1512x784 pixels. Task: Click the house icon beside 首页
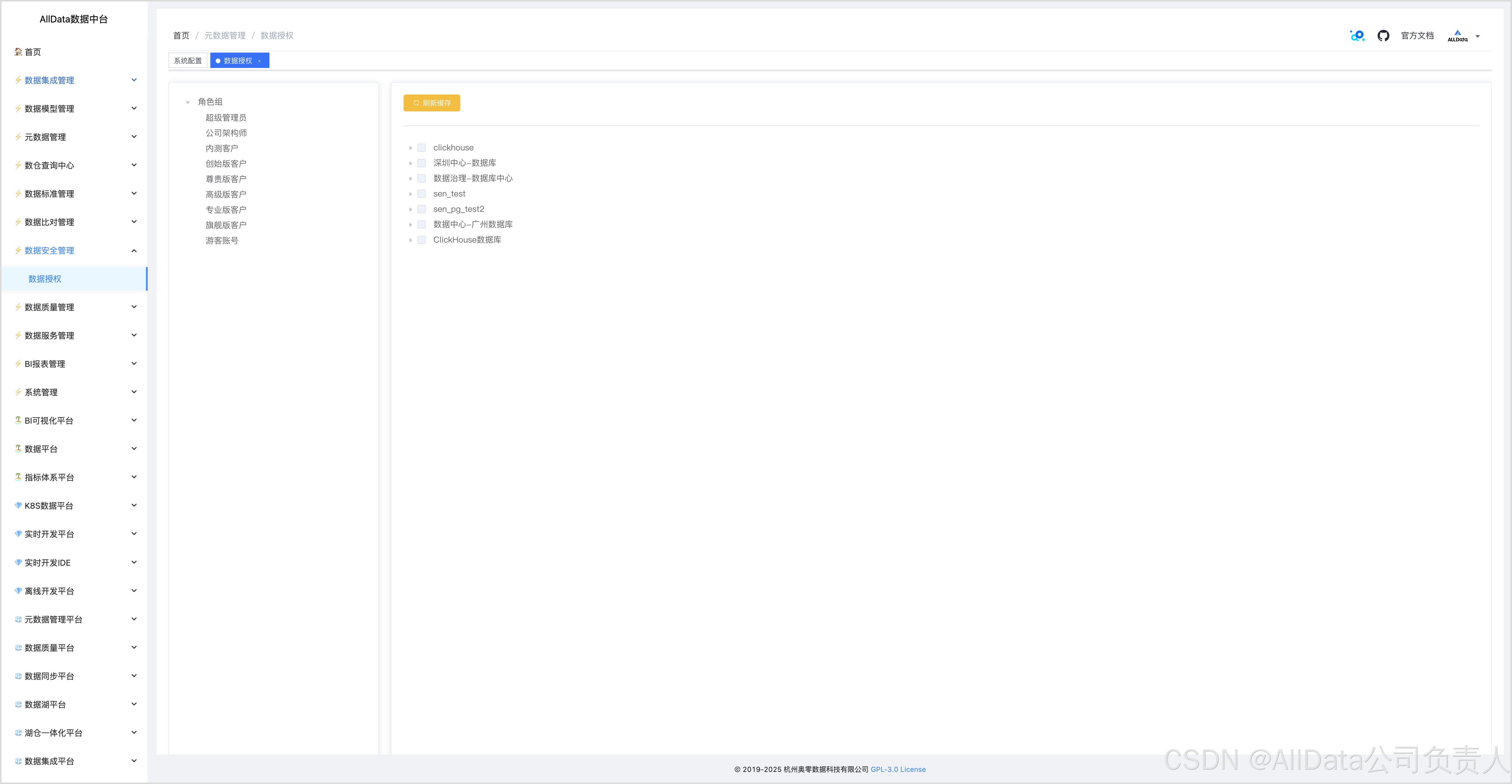click(18, 52)
